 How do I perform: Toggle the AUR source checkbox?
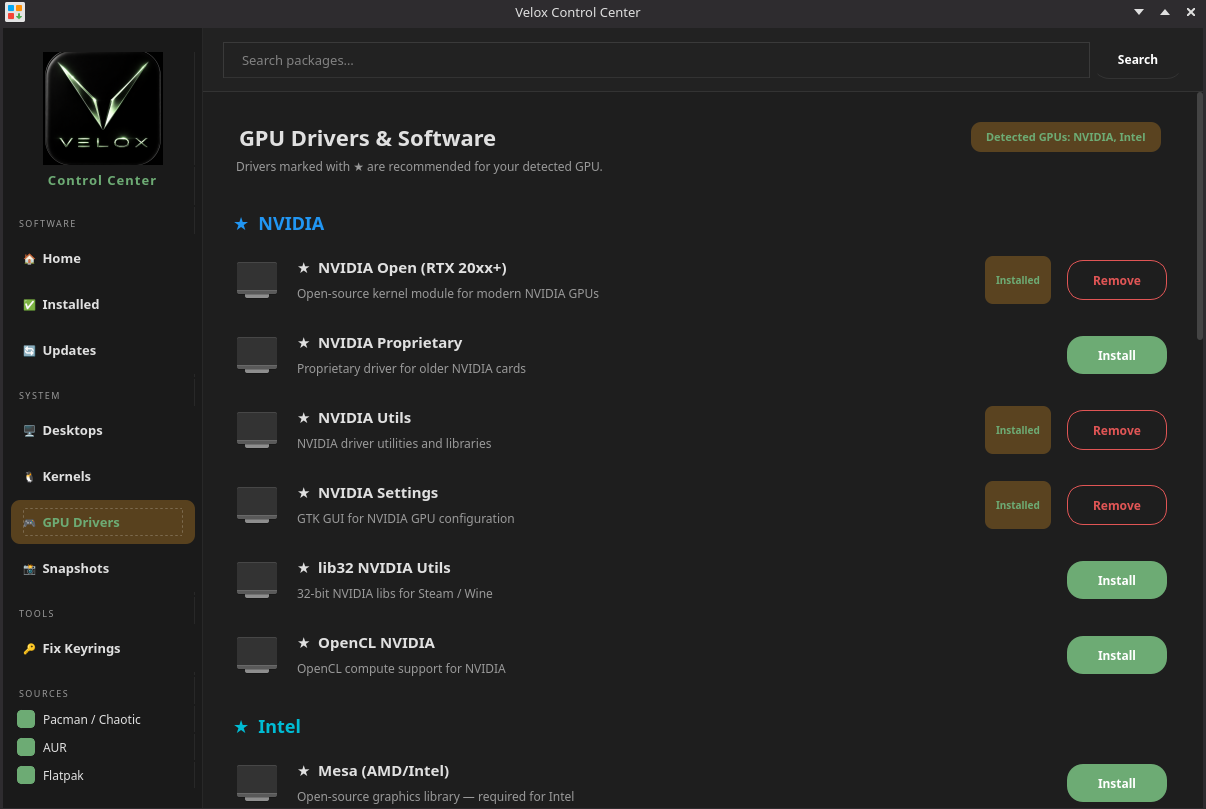click(x=26, y=747)
